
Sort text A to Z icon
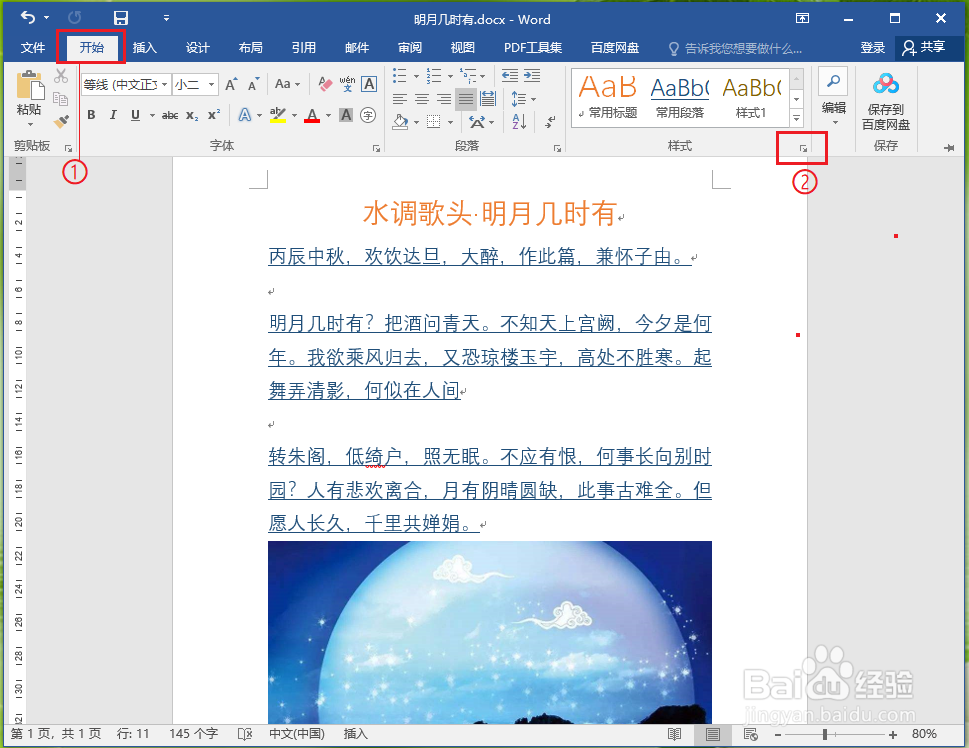pyautogui.click(x=519, y=121)
